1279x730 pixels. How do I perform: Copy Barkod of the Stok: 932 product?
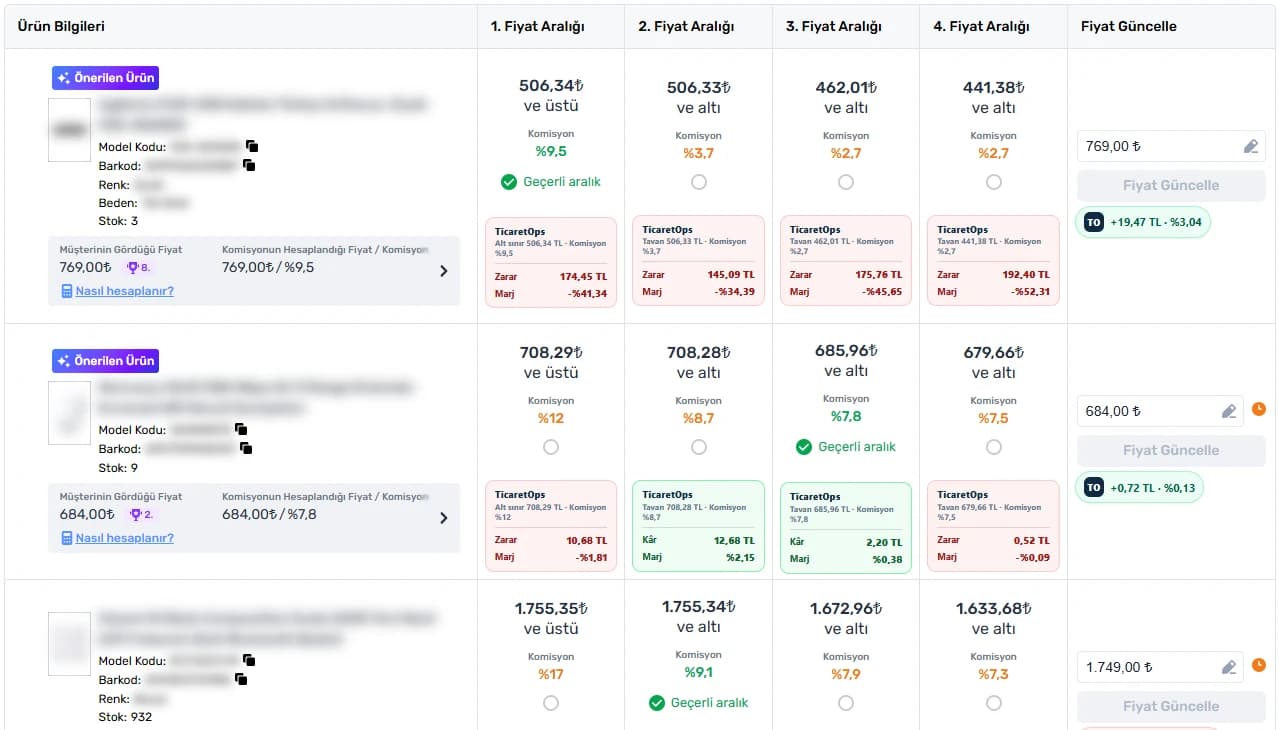(241, 680)
